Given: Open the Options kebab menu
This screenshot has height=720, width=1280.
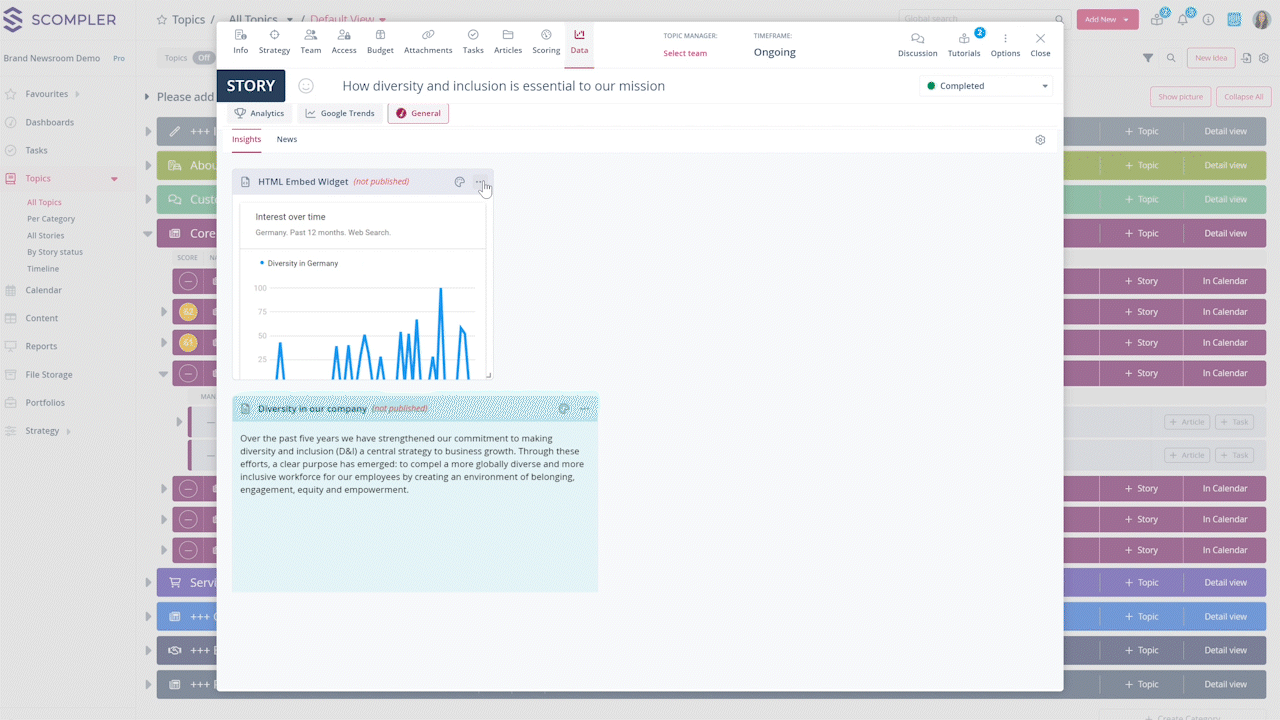Looking at the screenshot, I should (1005, 39).
